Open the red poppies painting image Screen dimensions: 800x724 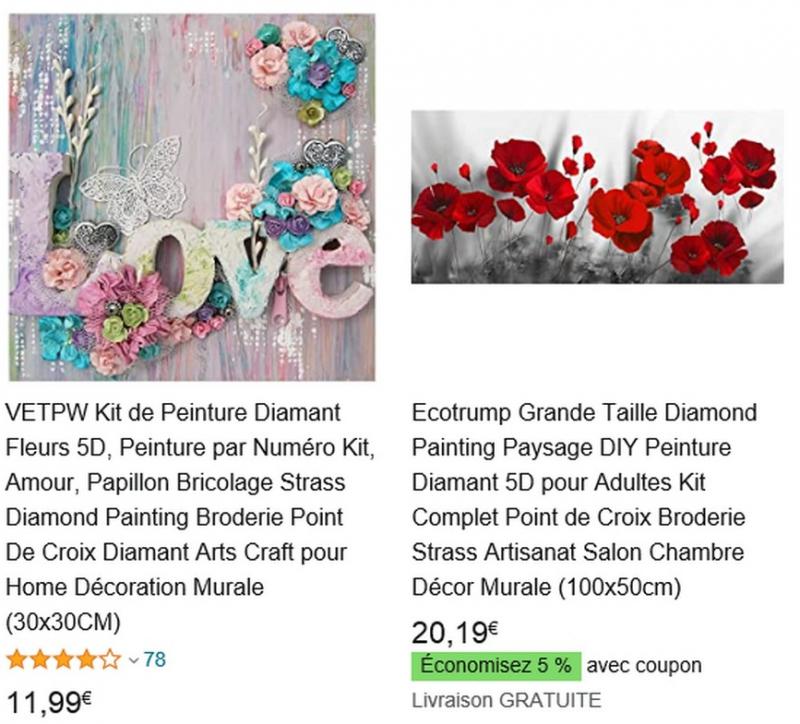point(597,196)
